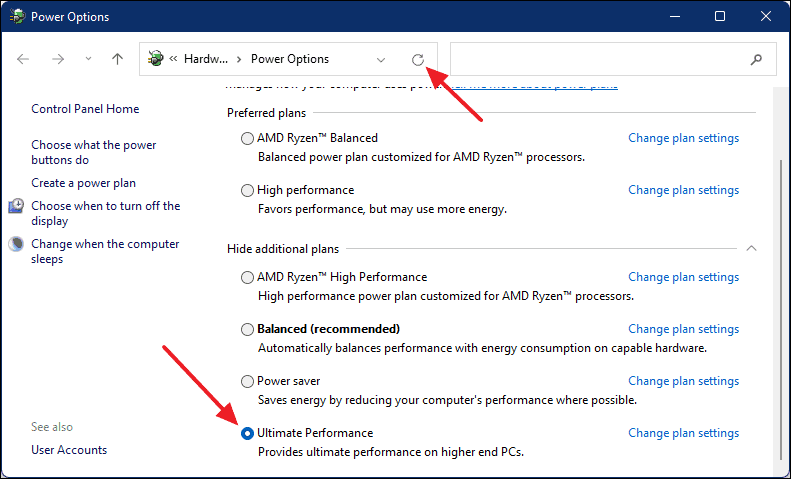The image size is (791, 479).
Task: Click the Hardw... breadcrumb item
Action: click(206, 59)
